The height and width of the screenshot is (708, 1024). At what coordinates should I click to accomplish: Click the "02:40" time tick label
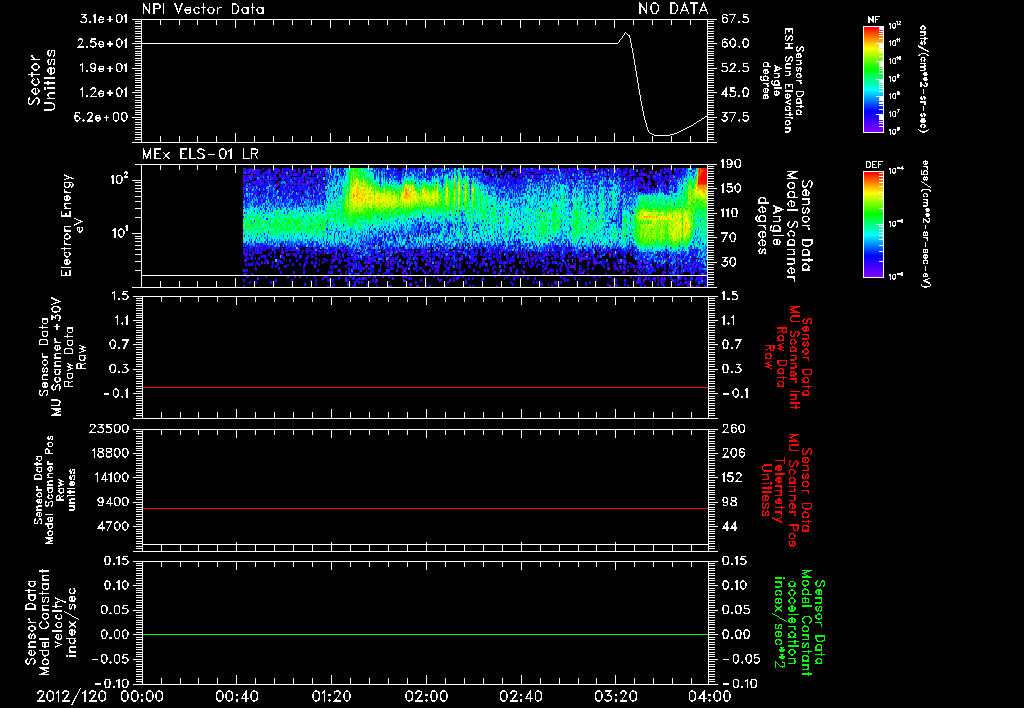click(x=521, y=696)
